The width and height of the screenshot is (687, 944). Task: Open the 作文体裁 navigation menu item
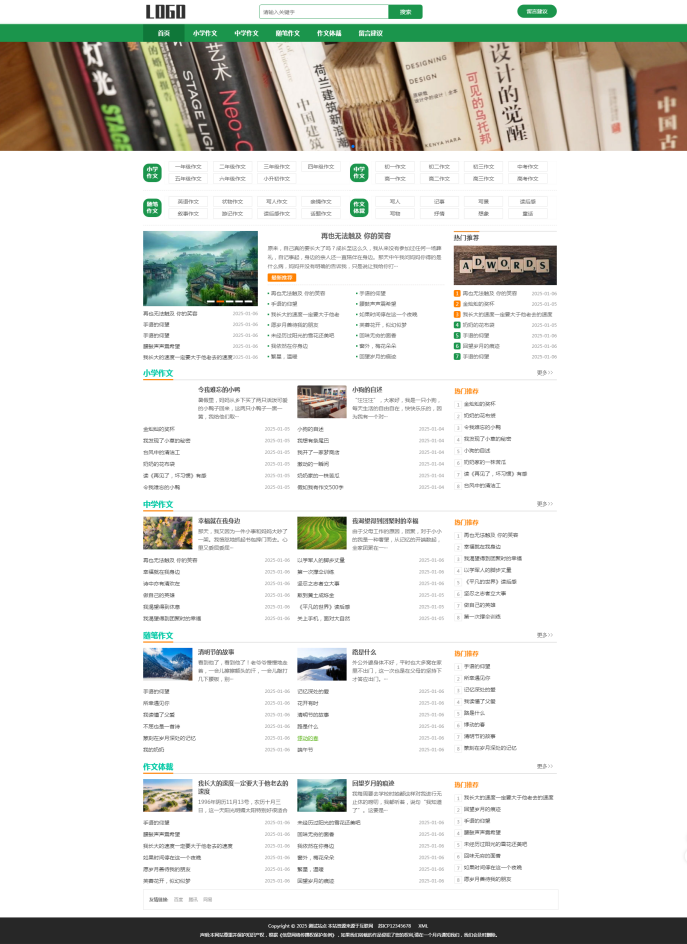coord(329,33)
